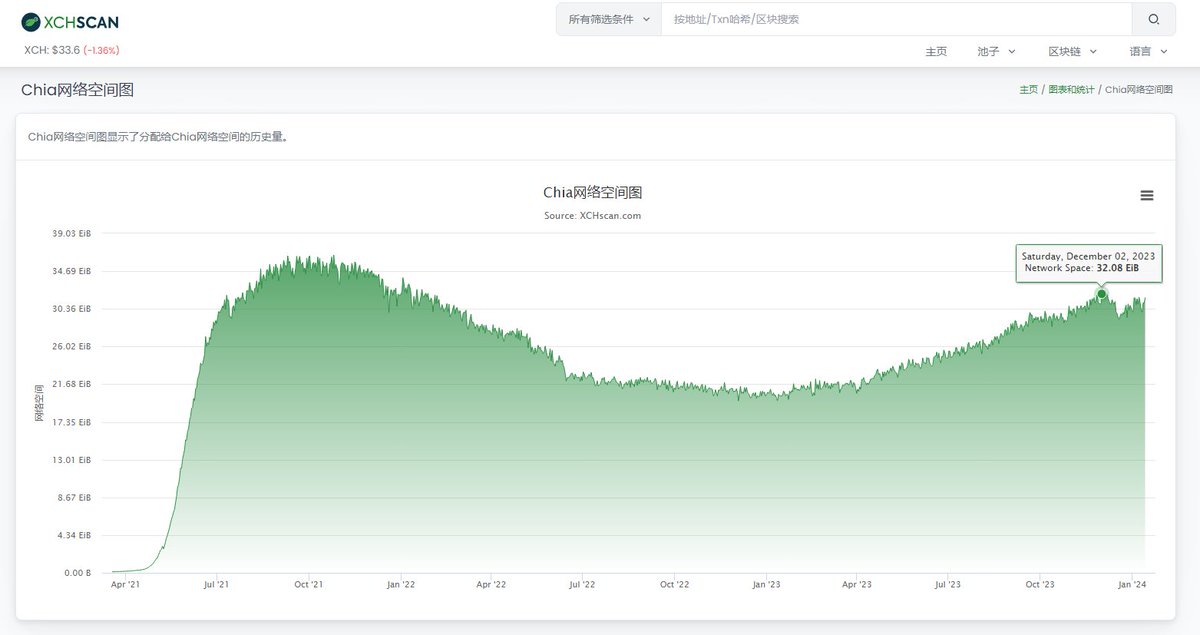Click the Jan '23 axis label
This screenshot has height=635, width=1200.
(766, 585)
